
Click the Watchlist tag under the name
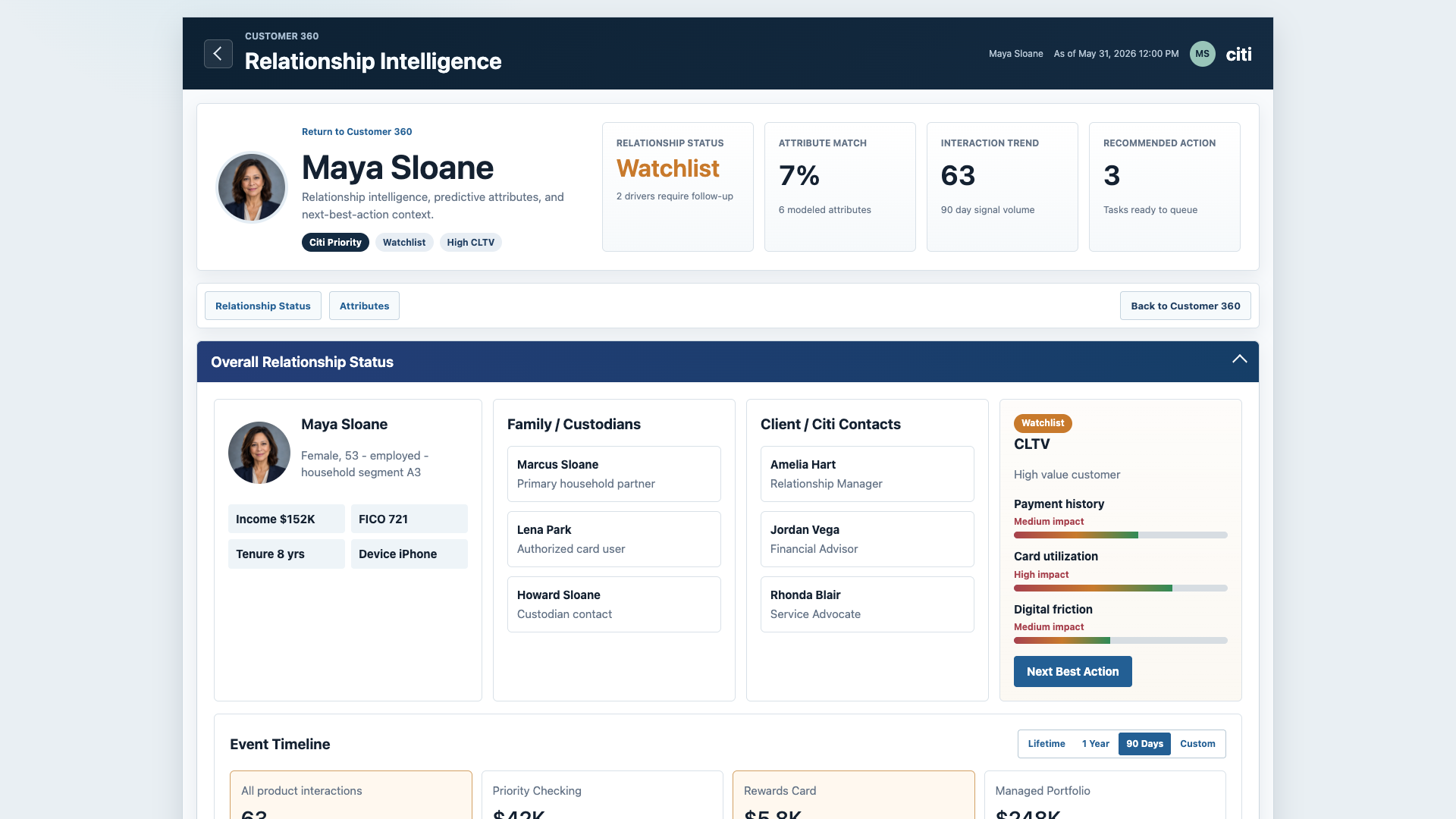(404, 243)
